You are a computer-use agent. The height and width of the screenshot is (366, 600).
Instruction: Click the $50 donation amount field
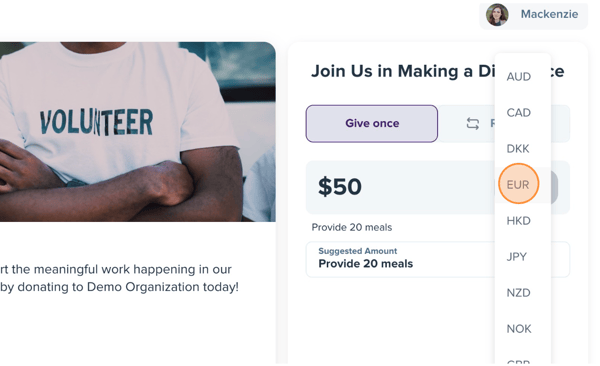[x=400, y=187]
